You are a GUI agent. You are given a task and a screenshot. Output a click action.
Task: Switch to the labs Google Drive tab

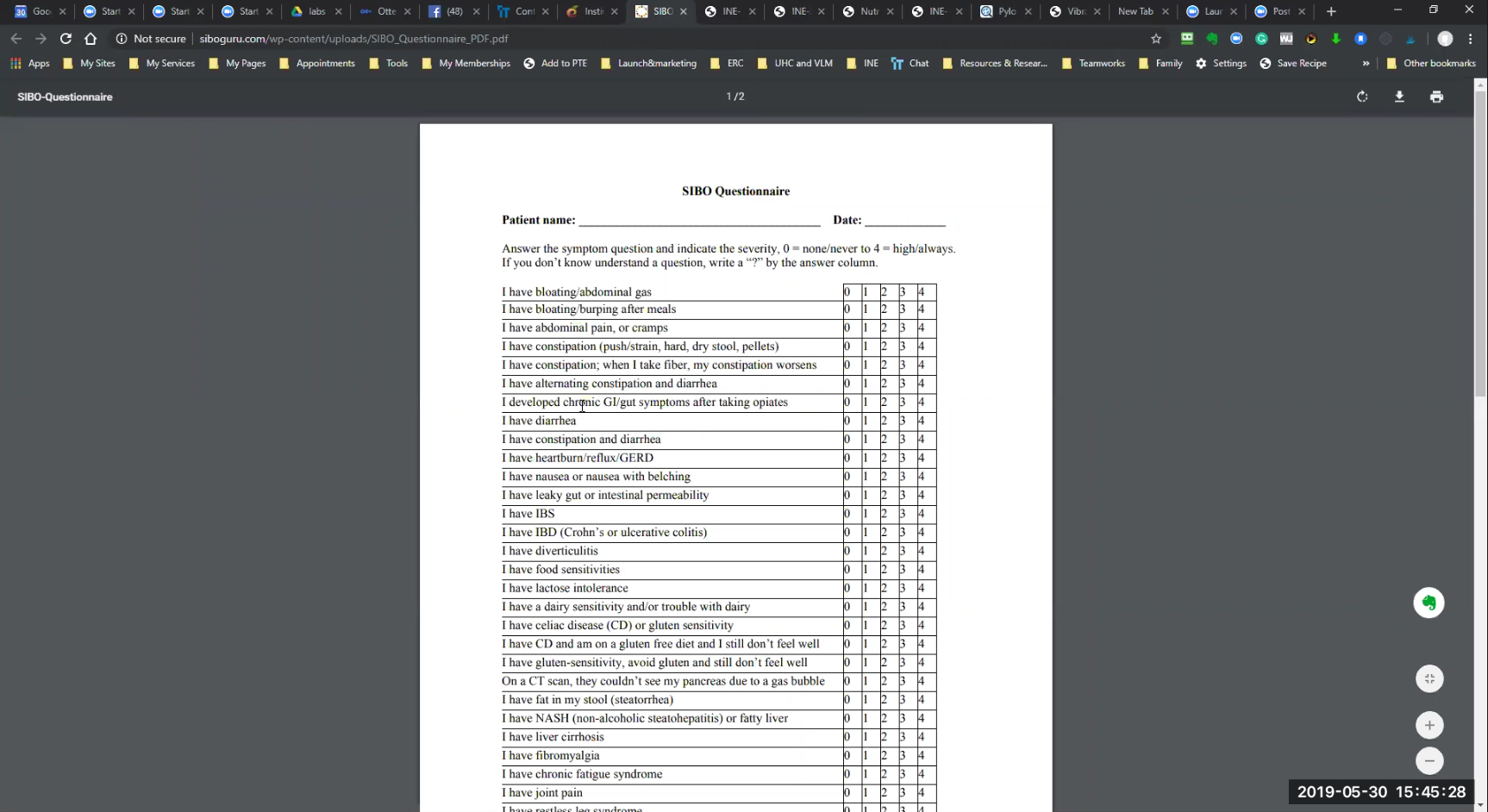[x=310, y=11]
